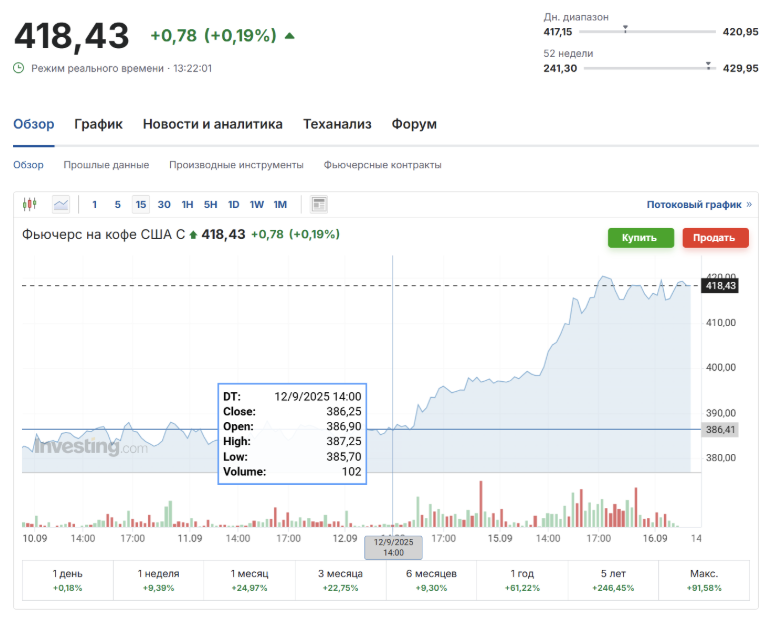Select the 6 месяцев period
The height and width of the screenshot is (622, 772).
431,580
